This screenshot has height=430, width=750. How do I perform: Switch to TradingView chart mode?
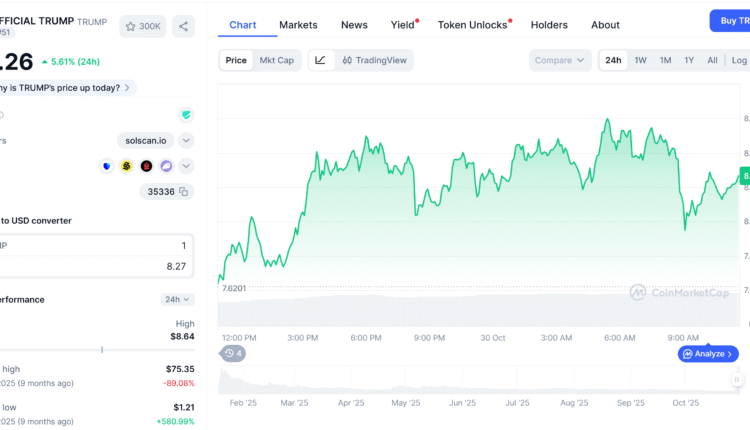pos(374,60)
